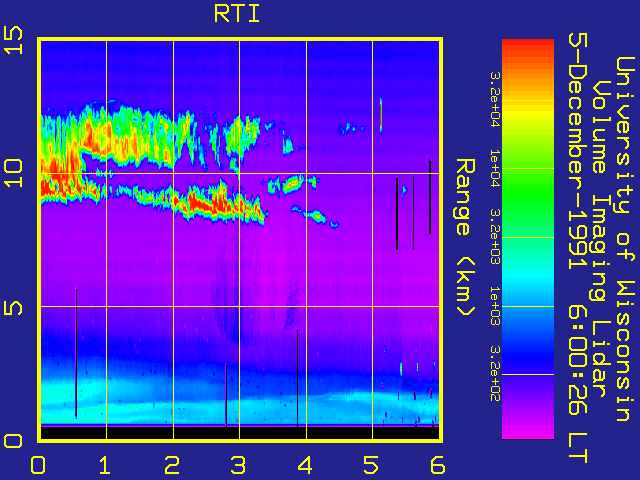Select the y-axis label 5
The width and height of the screenshot is (640, 480).
13,307
